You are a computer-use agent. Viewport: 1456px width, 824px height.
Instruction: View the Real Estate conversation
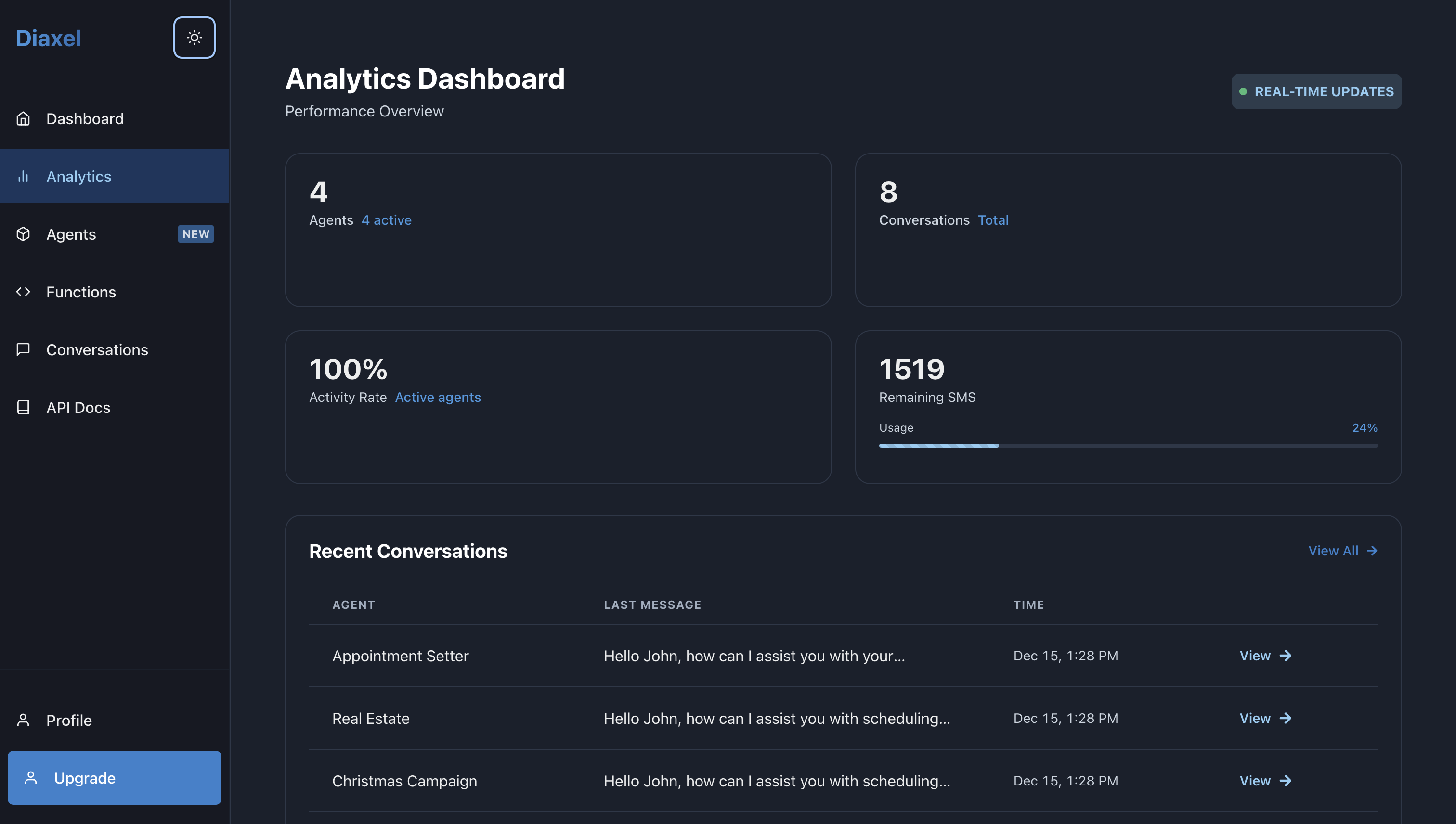coord(1265,718)
